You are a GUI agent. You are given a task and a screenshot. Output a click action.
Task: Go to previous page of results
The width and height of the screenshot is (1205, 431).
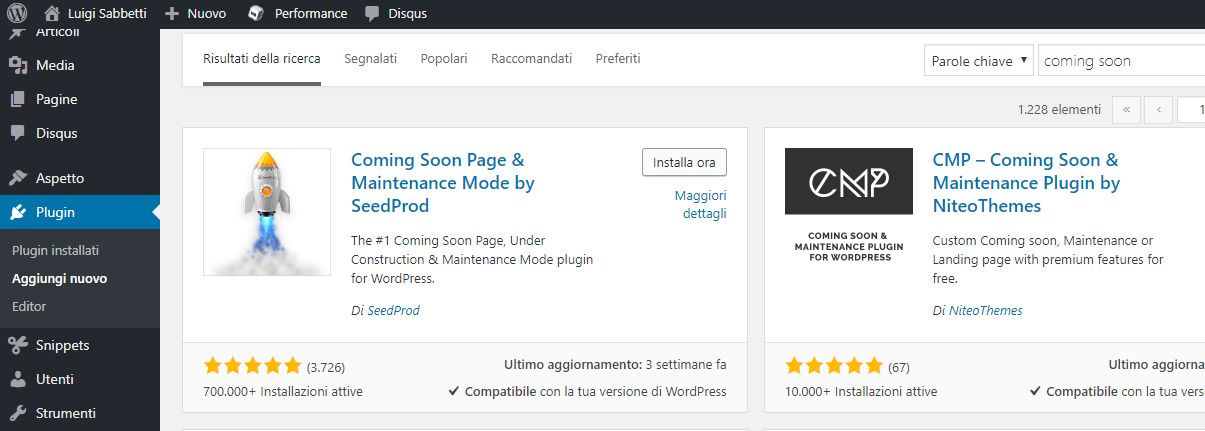1159,109
